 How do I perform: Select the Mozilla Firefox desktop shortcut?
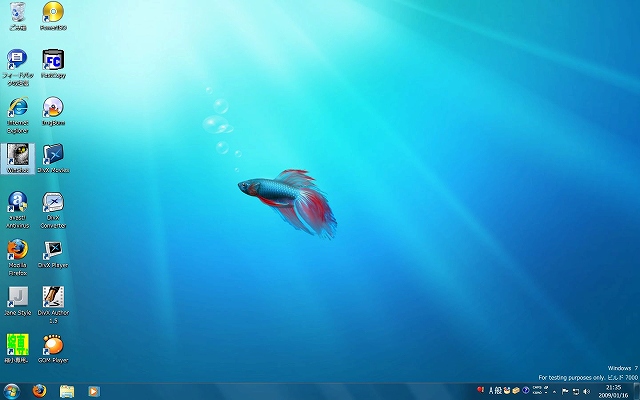(x=18, y=258)
